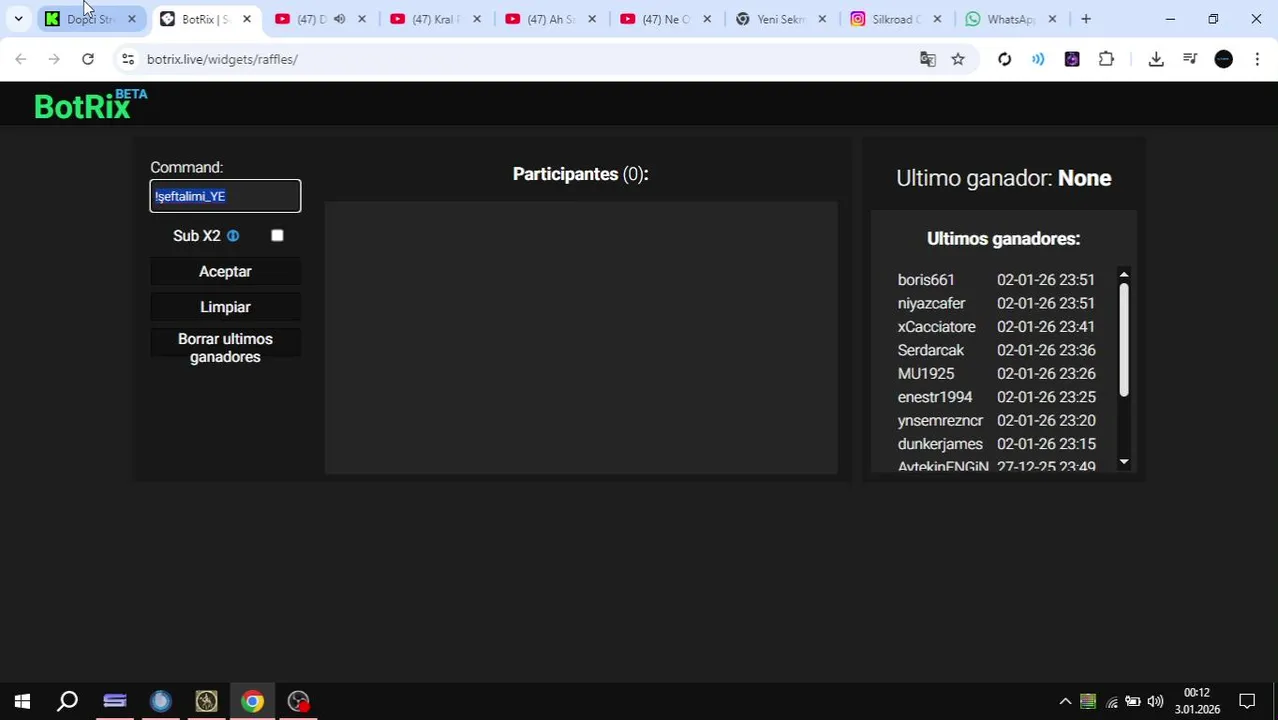Click winner name niyazcafer
1278x720 pixels.
[x=931, y=303]
